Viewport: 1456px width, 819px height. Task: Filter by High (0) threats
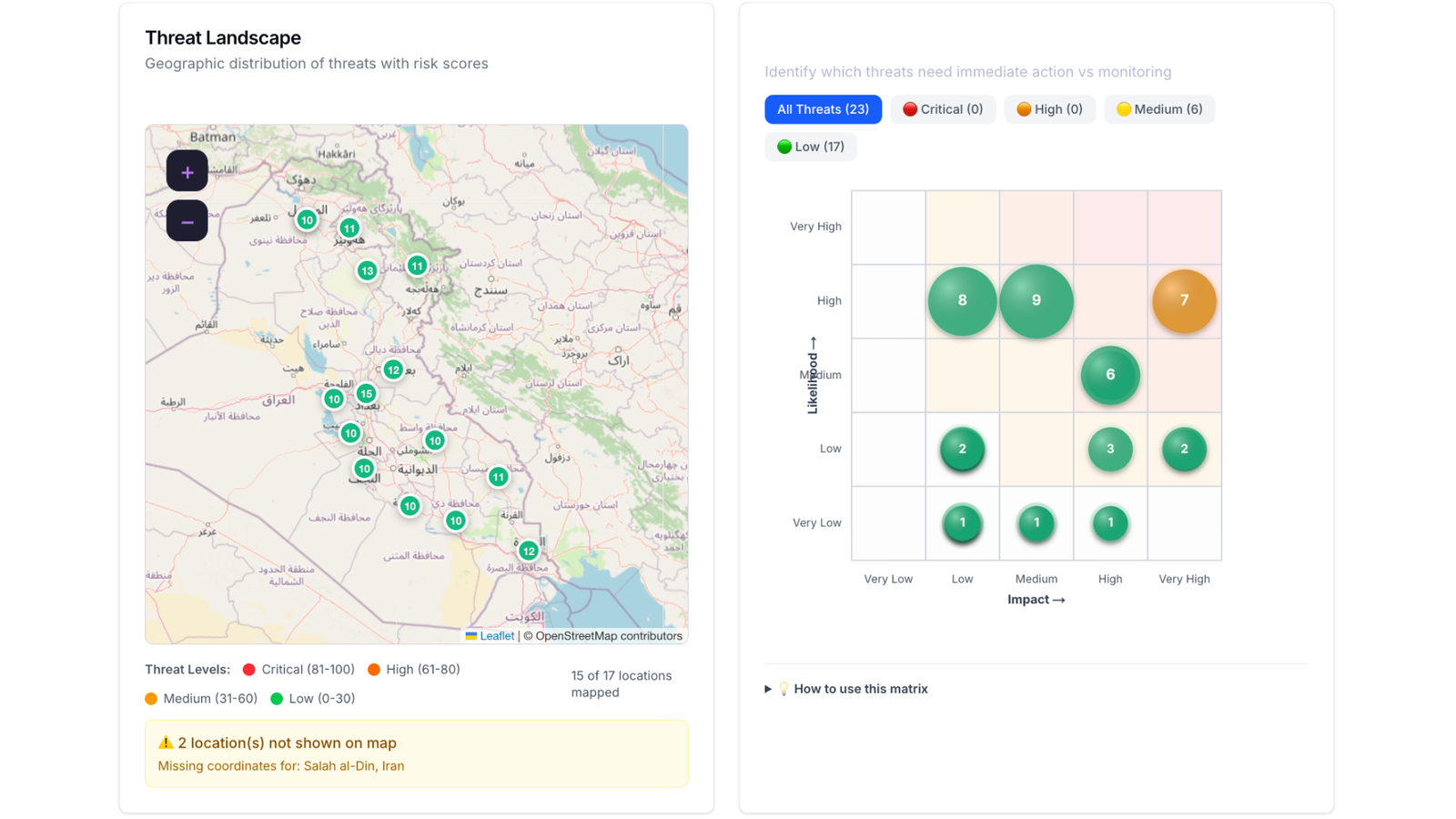tap(1049, 109)
